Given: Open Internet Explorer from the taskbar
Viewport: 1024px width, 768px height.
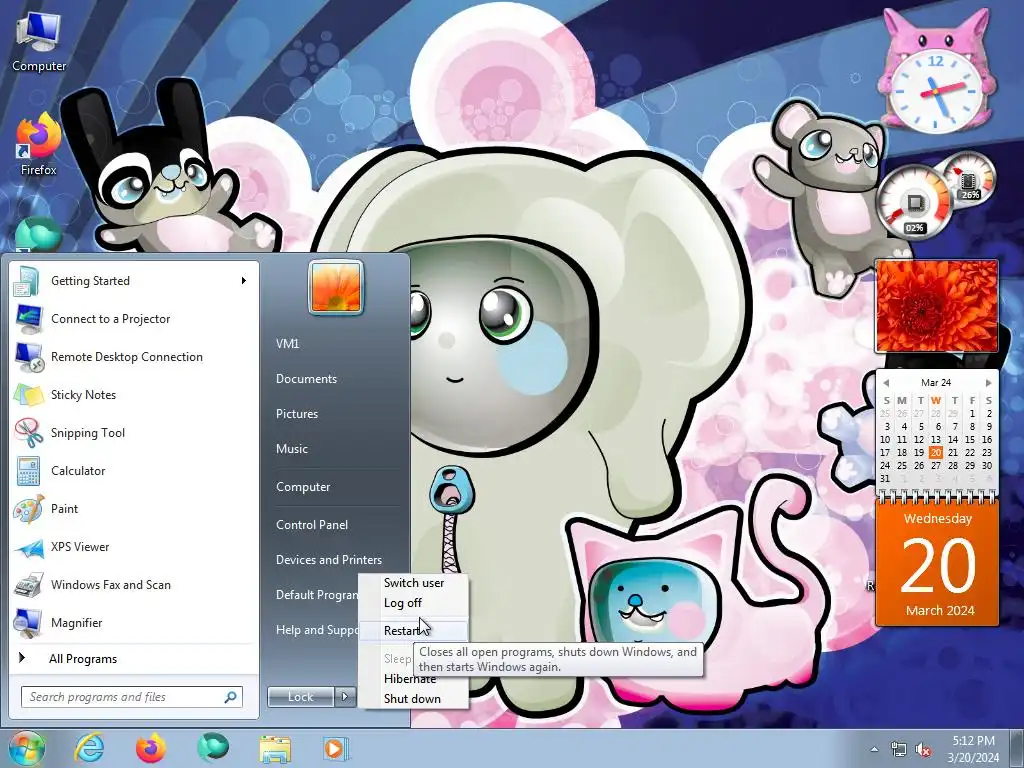Looking at the screenshot, I should pos(89,748).
